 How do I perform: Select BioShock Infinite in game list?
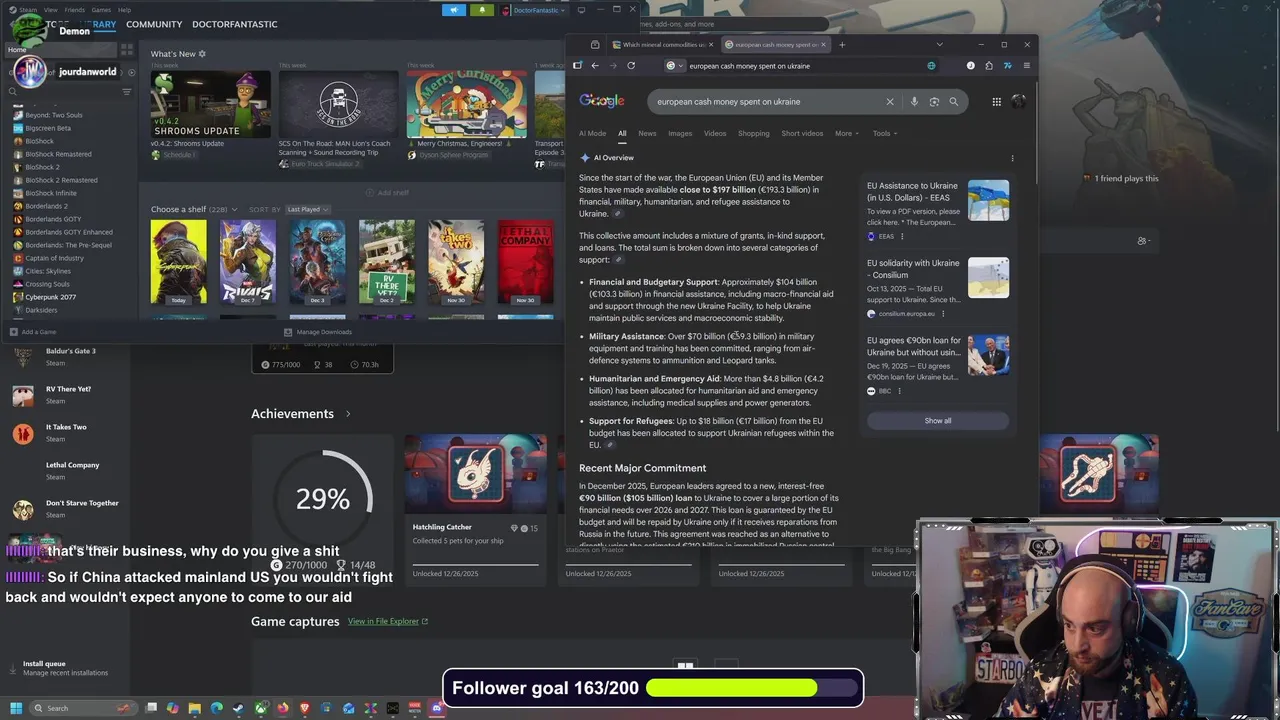(50, 193)
